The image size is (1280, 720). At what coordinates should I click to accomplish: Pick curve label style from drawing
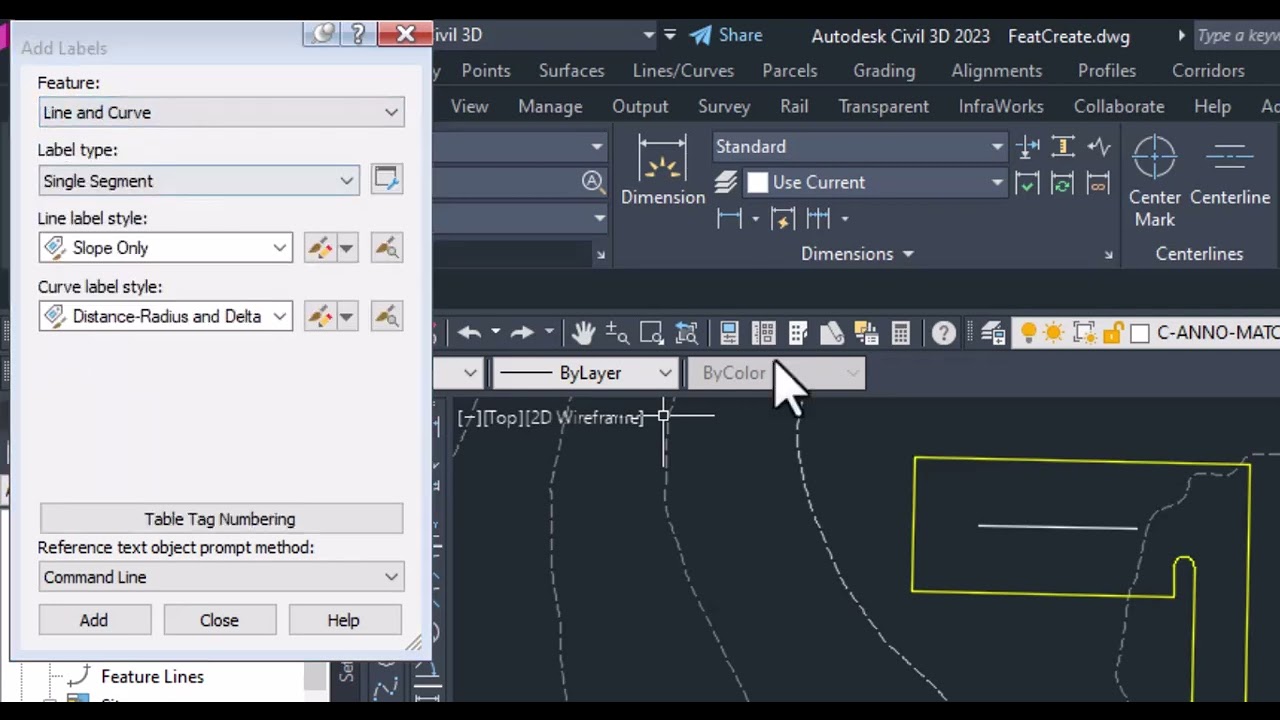coord(386,316)
